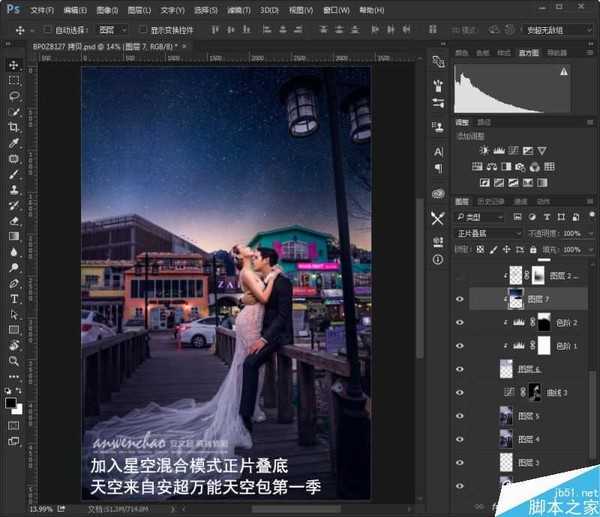Open the 正片叠底 blend mode dropdown
The height and width of the screenshot is (517, 600).
click(488, 233)
